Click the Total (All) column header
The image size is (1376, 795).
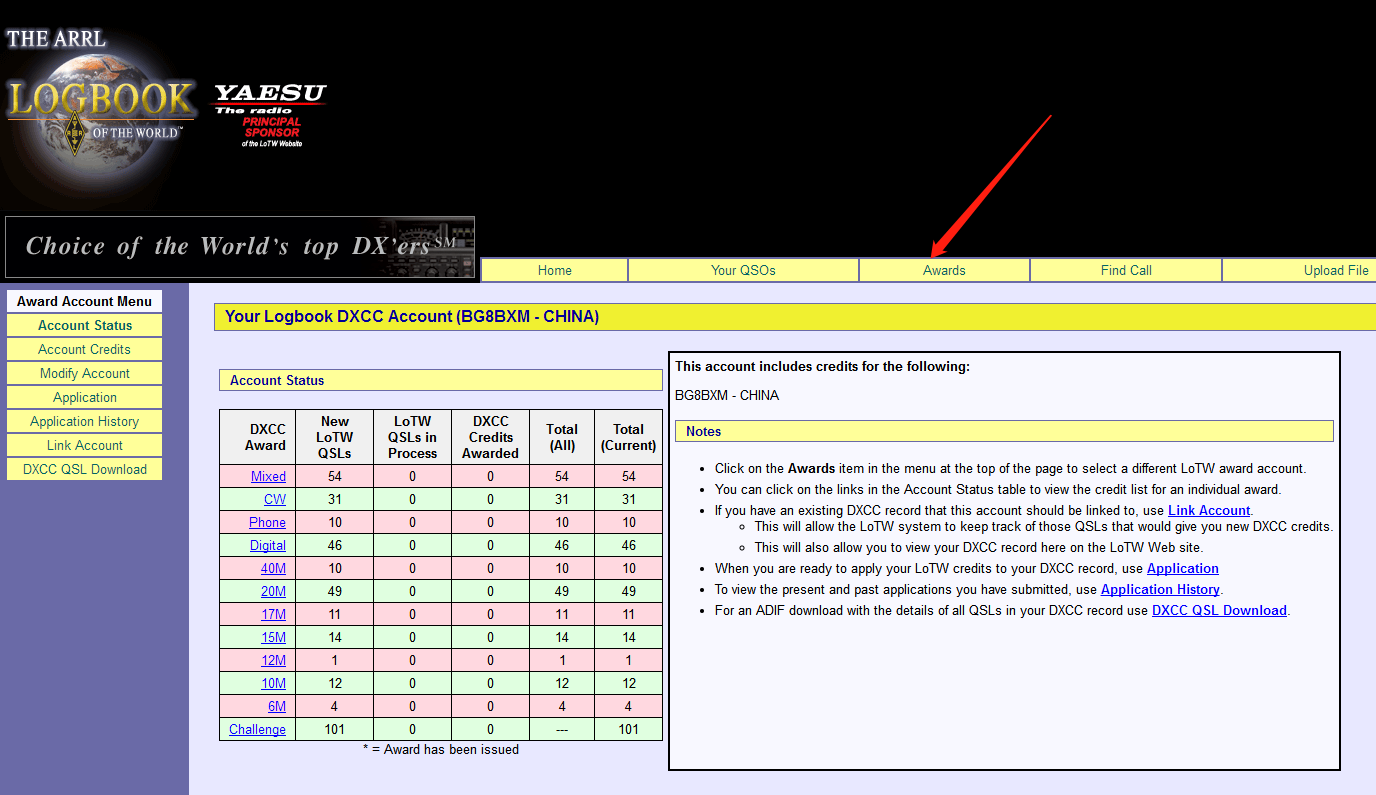[x=562, y=437]
